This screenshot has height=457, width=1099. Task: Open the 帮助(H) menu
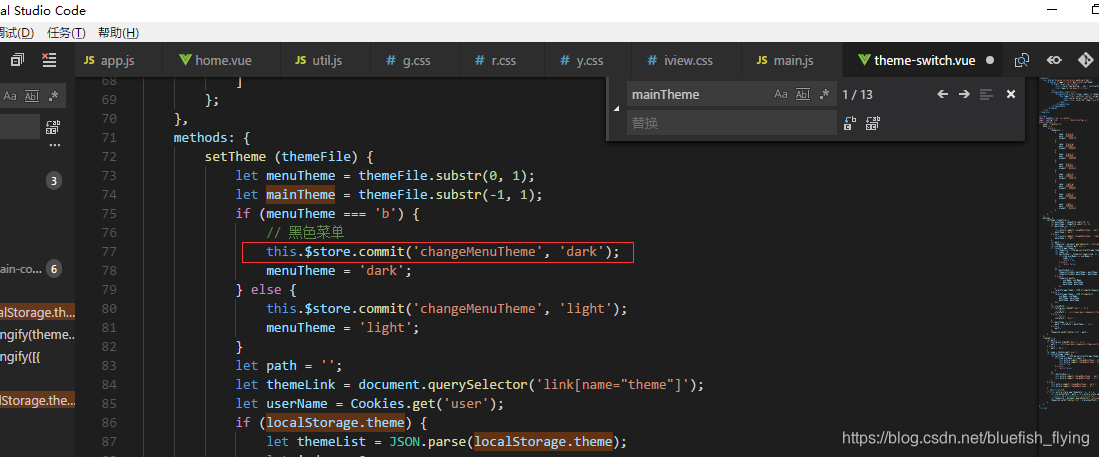(118, 33)
